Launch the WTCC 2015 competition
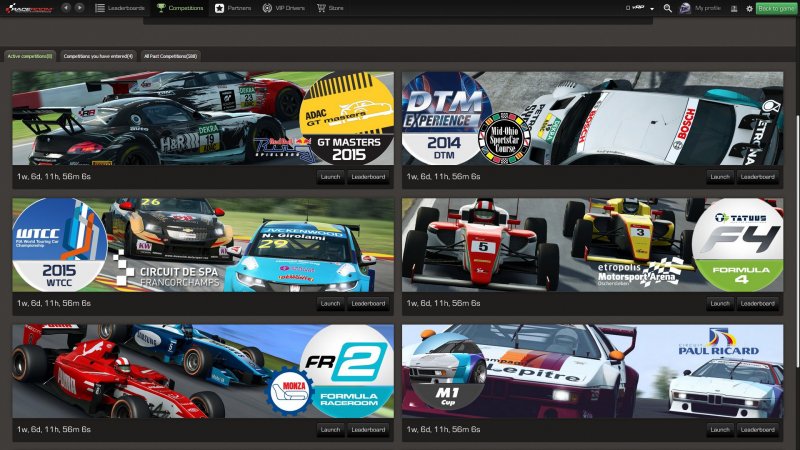The height and width of the screenshot is (450, 800). click(x=330, y=303)
